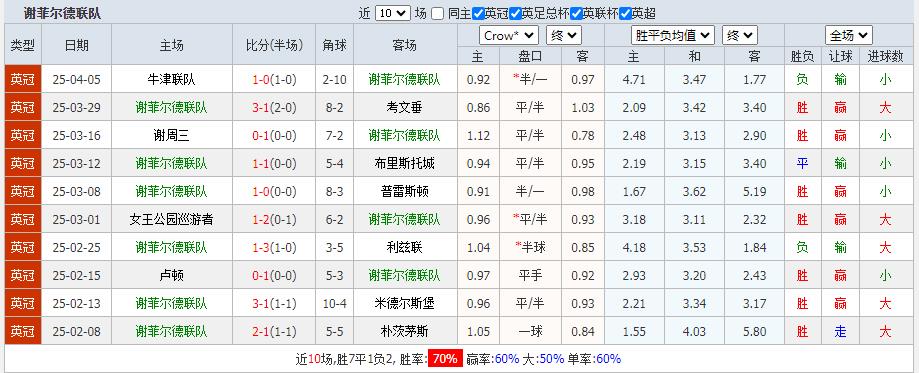Click handicap *半/一 in 牛津联队 row
Image resolution: width=919 pixels, height=373 pixels.
coord(530,80)
